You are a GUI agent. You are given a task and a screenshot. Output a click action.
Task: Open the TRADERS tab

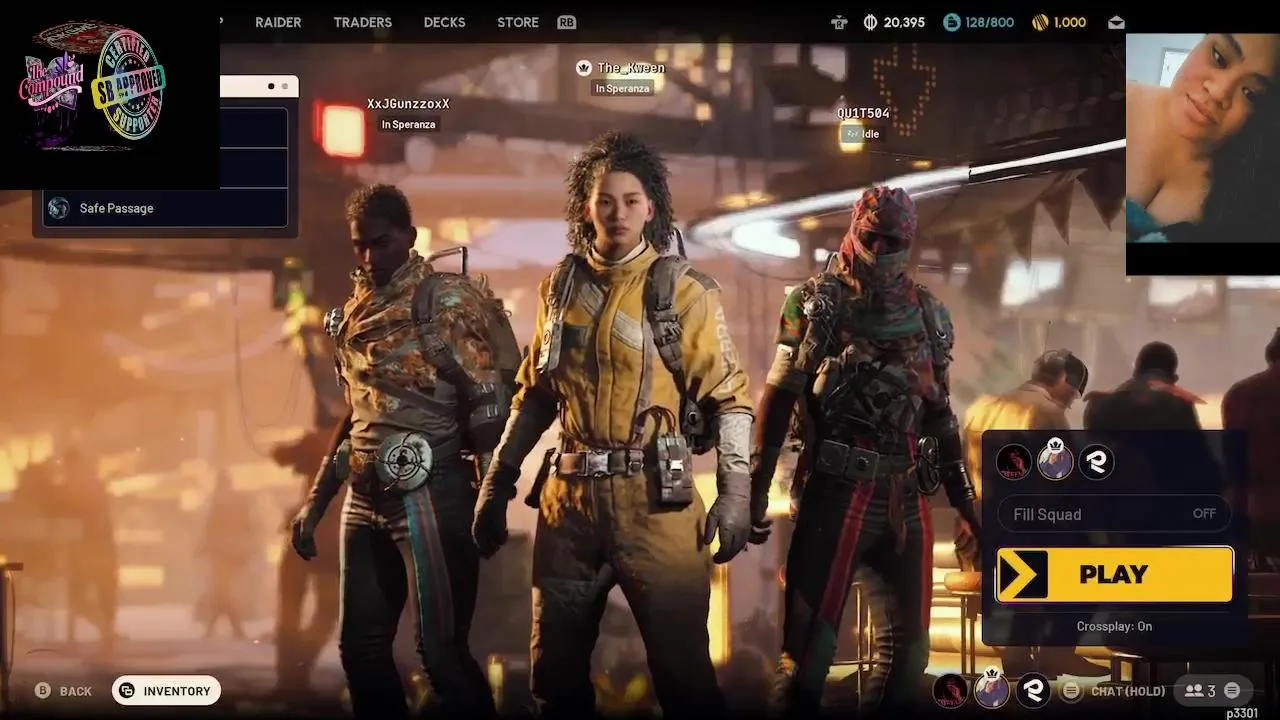[x=362, y=22]
